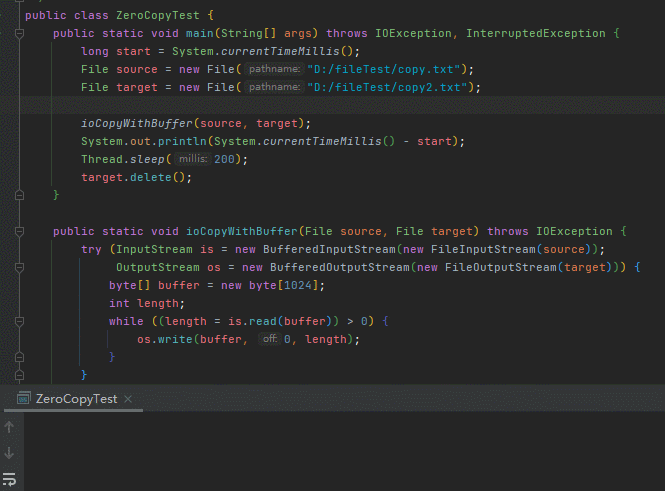Image resolution: width=665 pixels, height=491 pixels.
Task: Click the string "D:/fileTest/copy2.txt"
Action: pos(387,87)
